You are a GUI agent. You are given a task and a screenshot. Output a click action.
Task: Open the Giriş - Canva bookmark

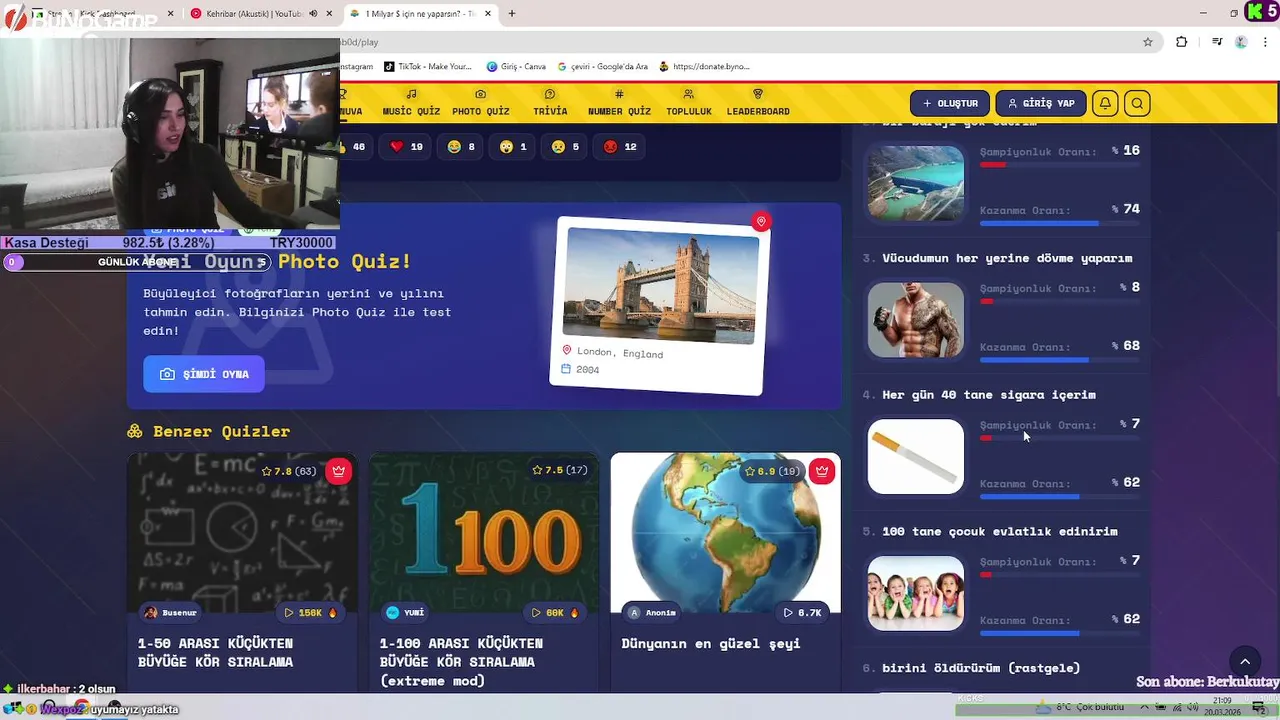516,67
